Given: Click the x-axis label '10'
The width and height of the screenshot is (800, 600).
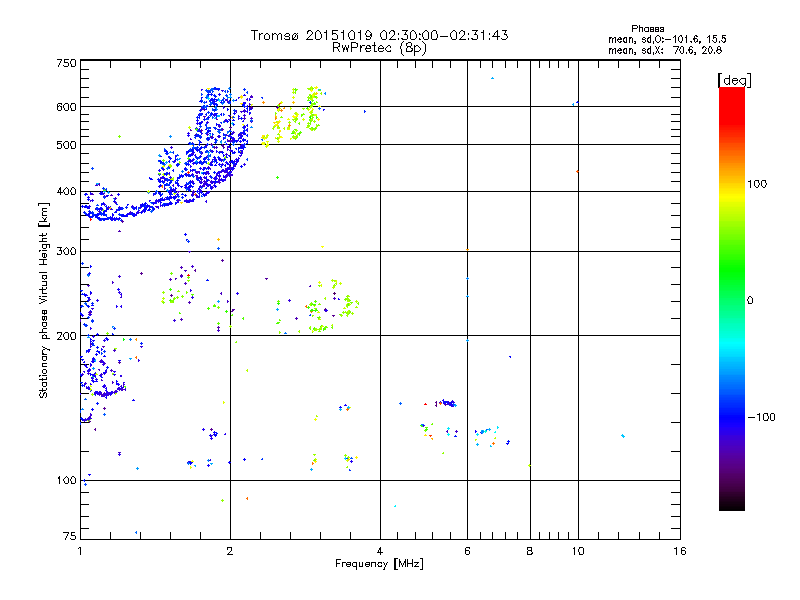Looking at the screenshot, I should (x=578, y=551).
